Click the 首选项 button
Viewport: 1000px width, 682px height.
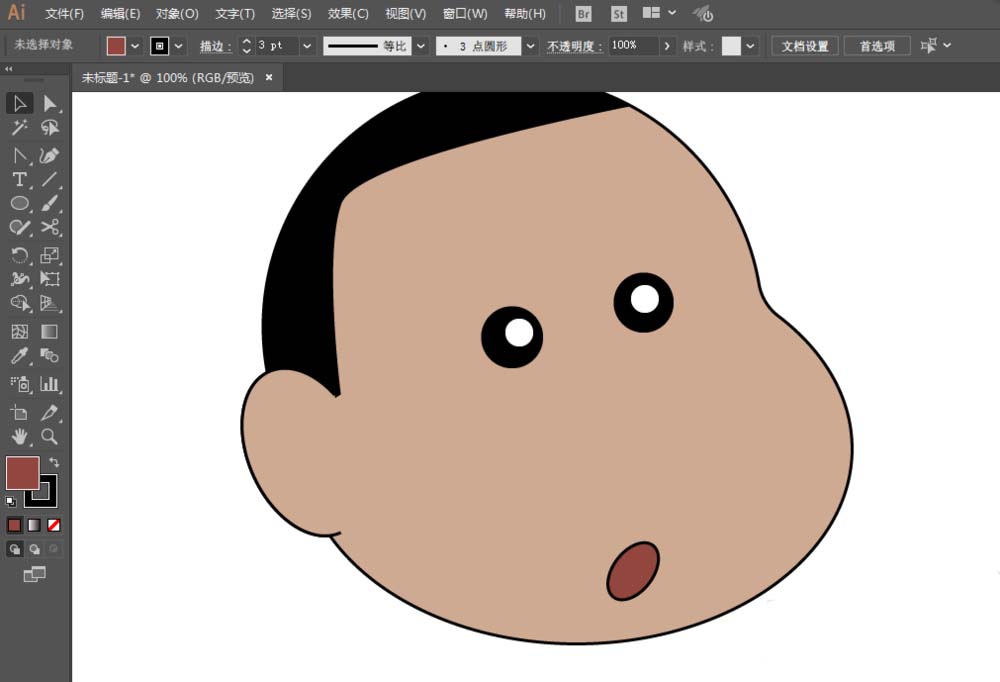[877, 46]
